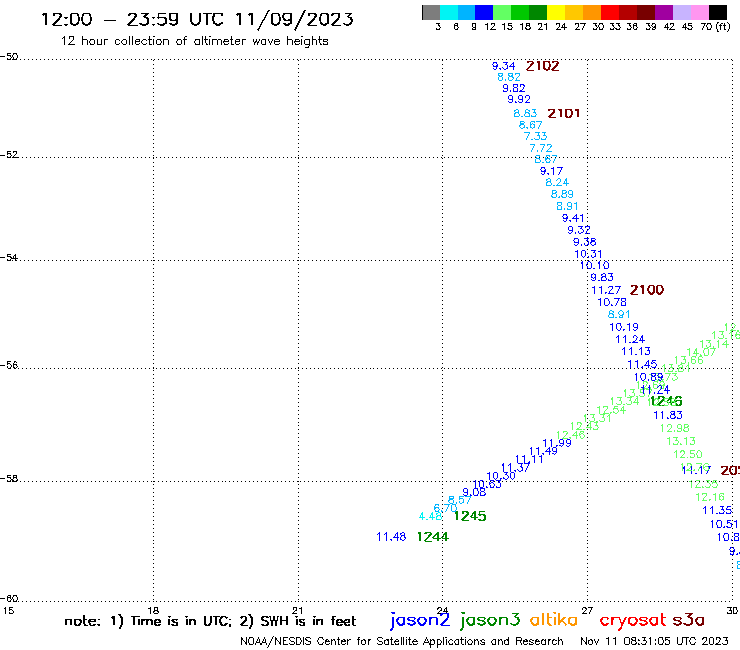Click the 12.50 reading
The height and width of the screenshot is (650, 740).
coord(688,455)
